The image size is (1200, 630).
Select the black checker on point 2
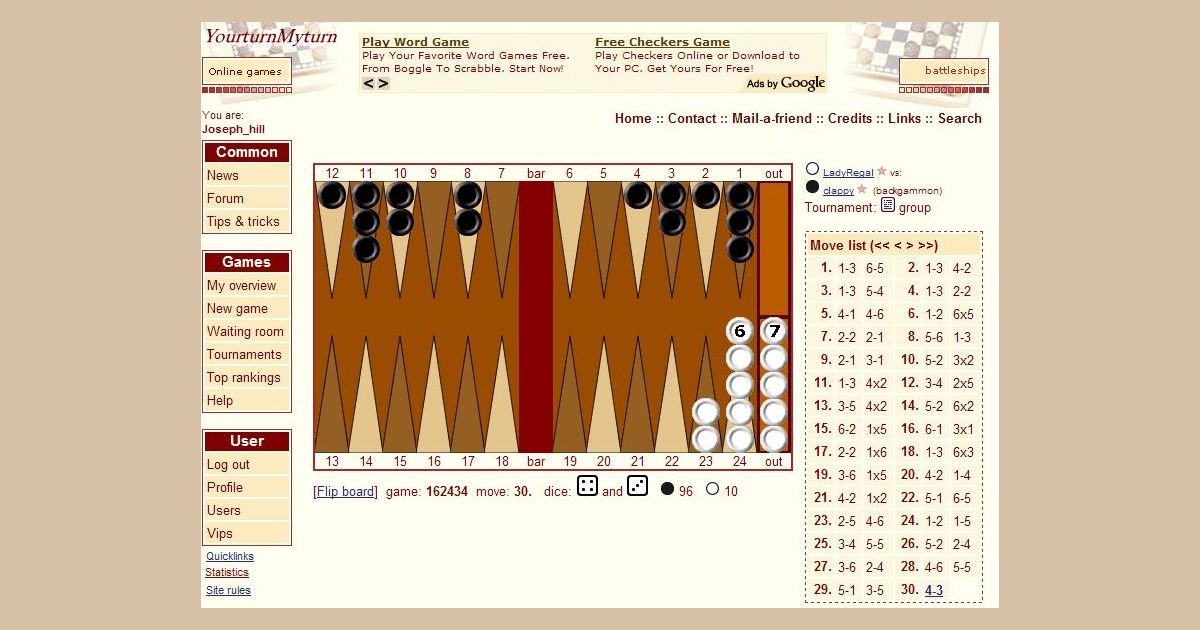pyautogui.click(x=706, y=195)
